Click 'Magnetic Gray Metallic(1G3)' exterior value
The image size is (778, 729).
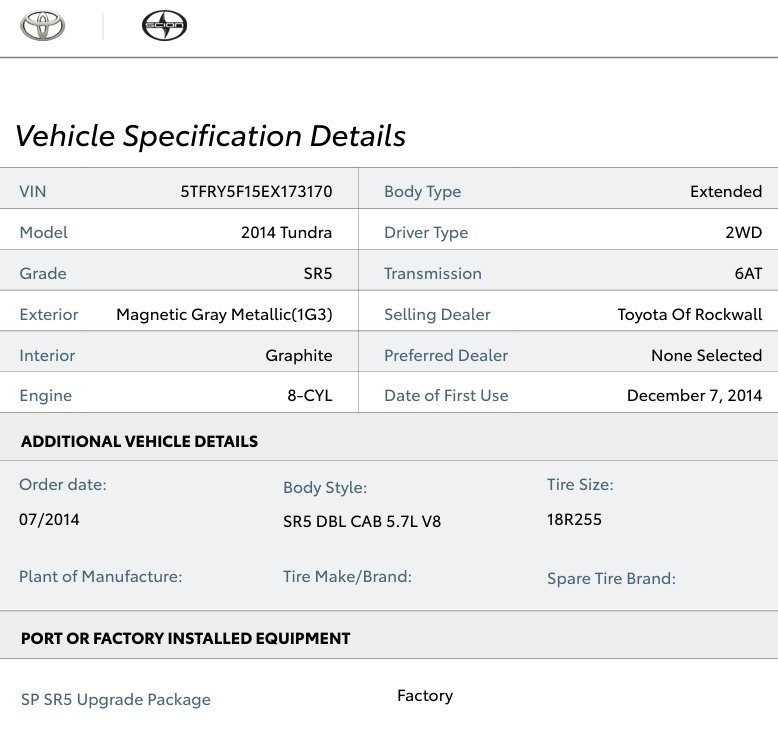tap(224, 315)
